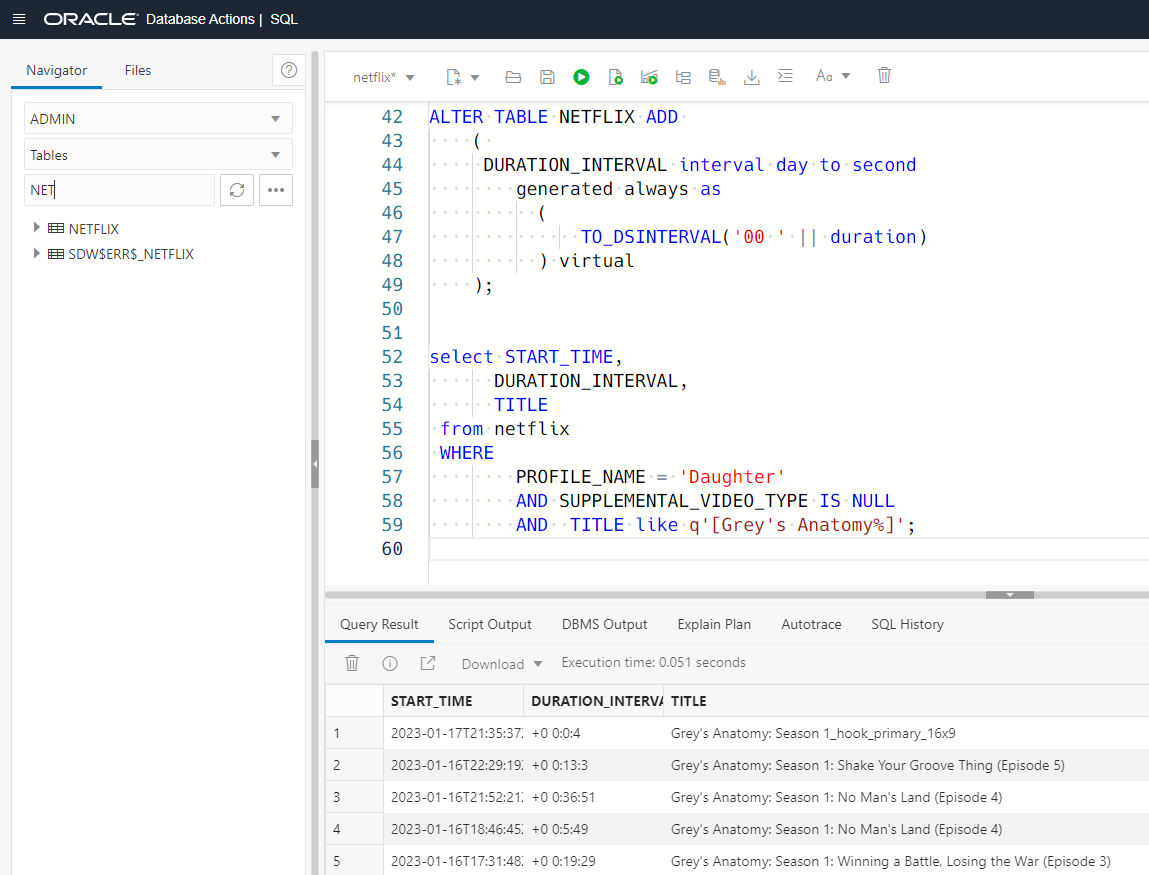Select the DBMS Output tab
This screenshot has width=1149, height=875.
point(605,624)
